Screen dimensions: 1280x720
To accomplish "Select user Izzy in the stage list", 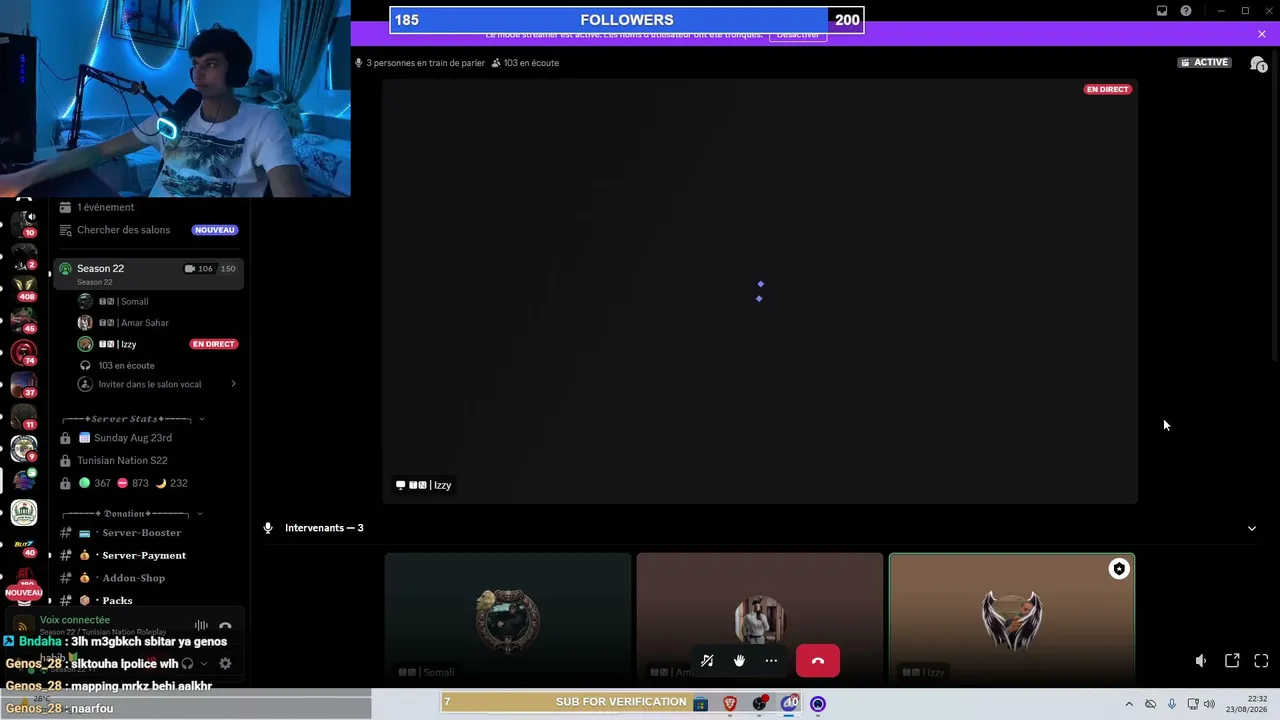I will 117,344.
